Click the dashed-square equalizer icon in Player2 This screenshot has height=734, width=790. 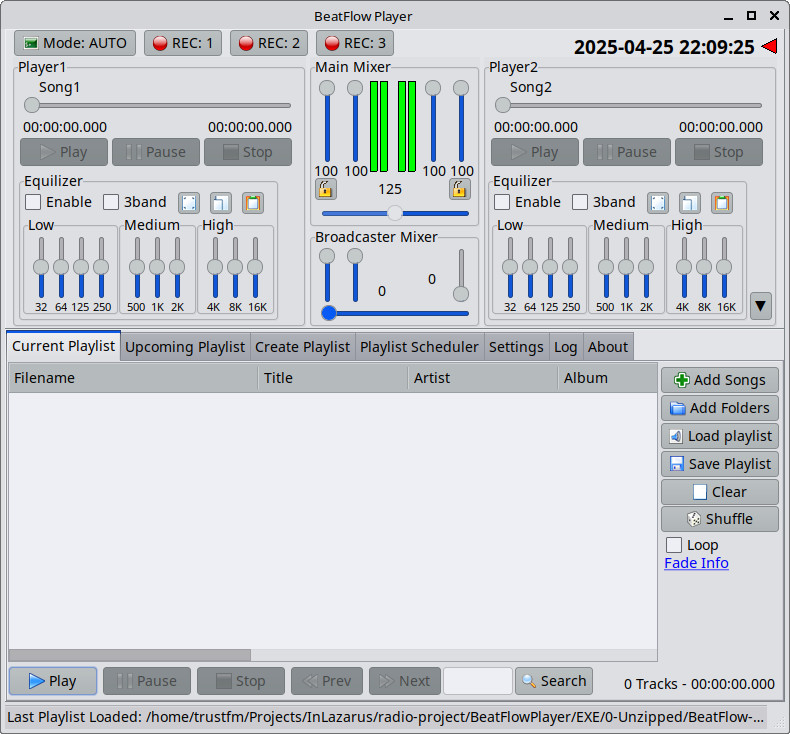coord(658,202)
